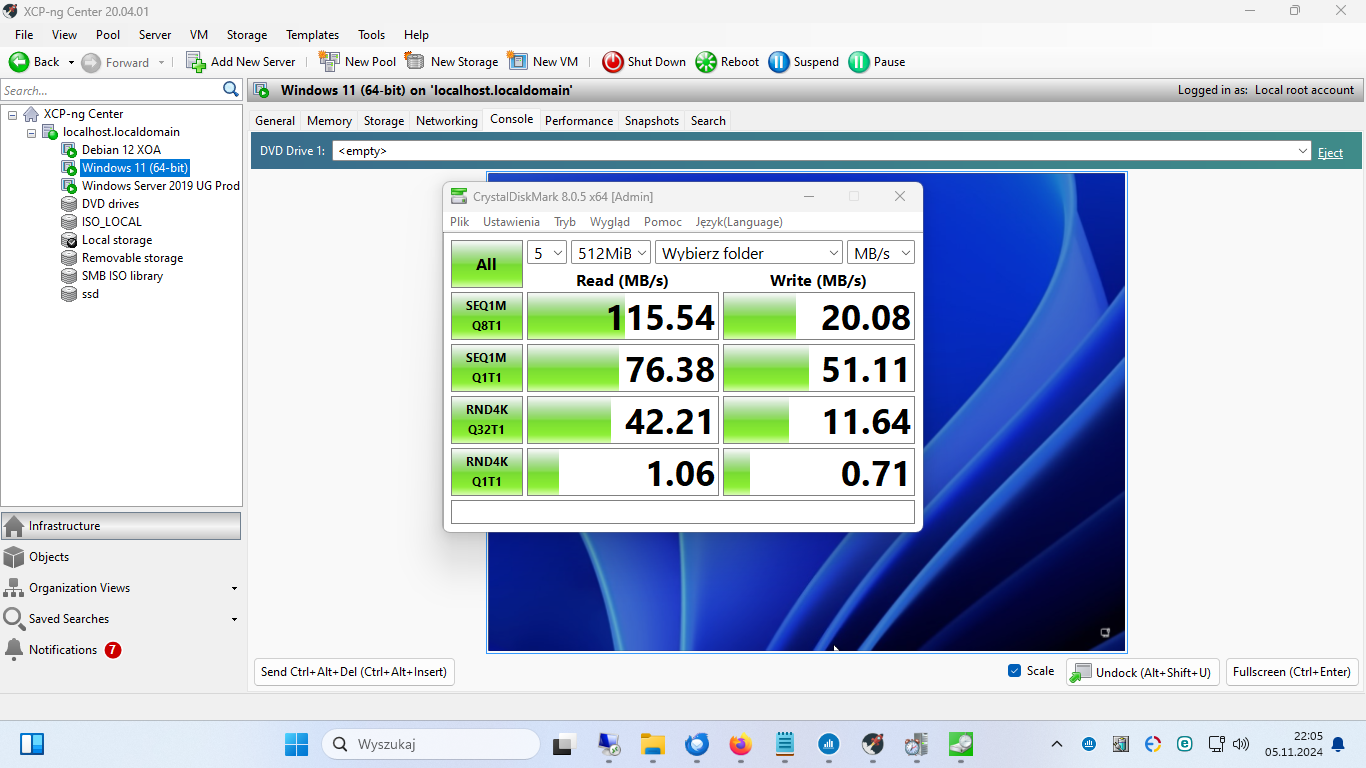The height and width of the screenshot is (768, 1366).
Task: Expand the Saved Searches dropdown arrow
Action: pyautogui.click(x=234, y=619)
